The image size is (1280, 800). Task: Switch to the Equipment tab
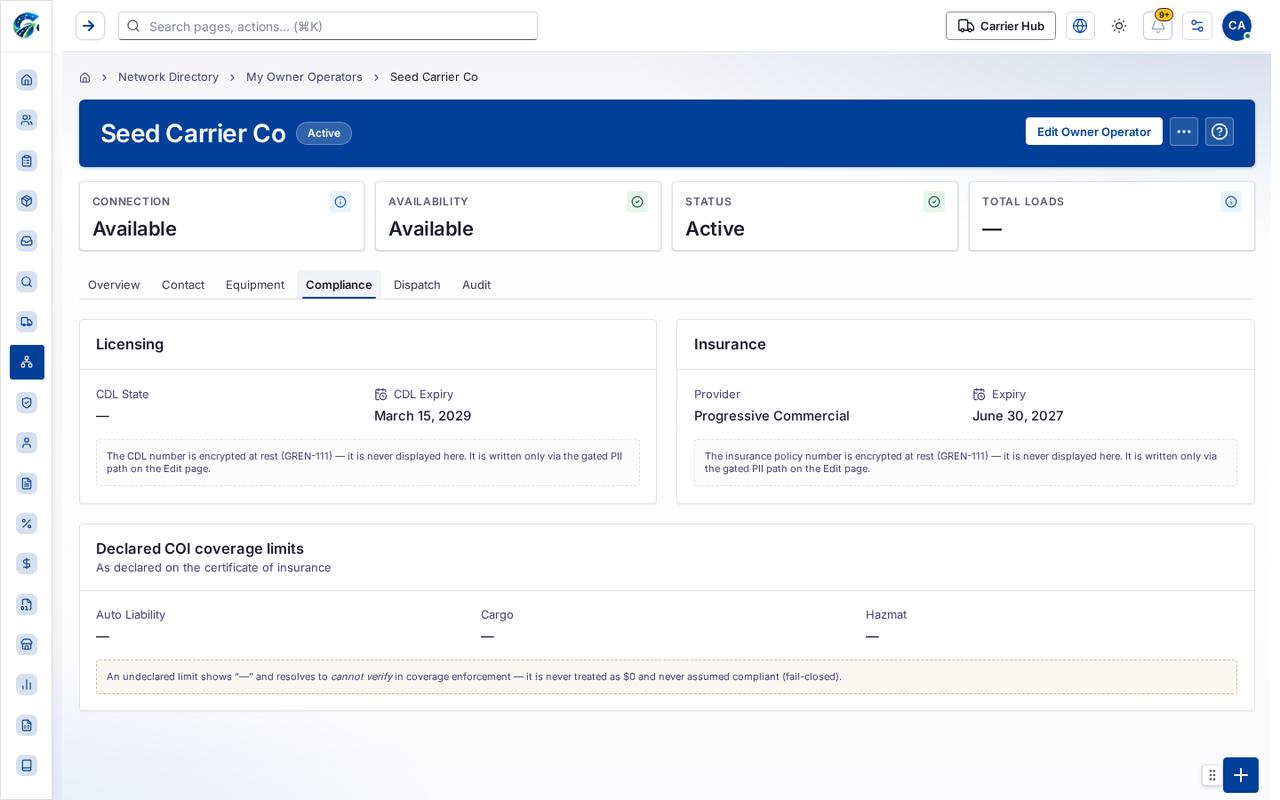coord(255,285)
